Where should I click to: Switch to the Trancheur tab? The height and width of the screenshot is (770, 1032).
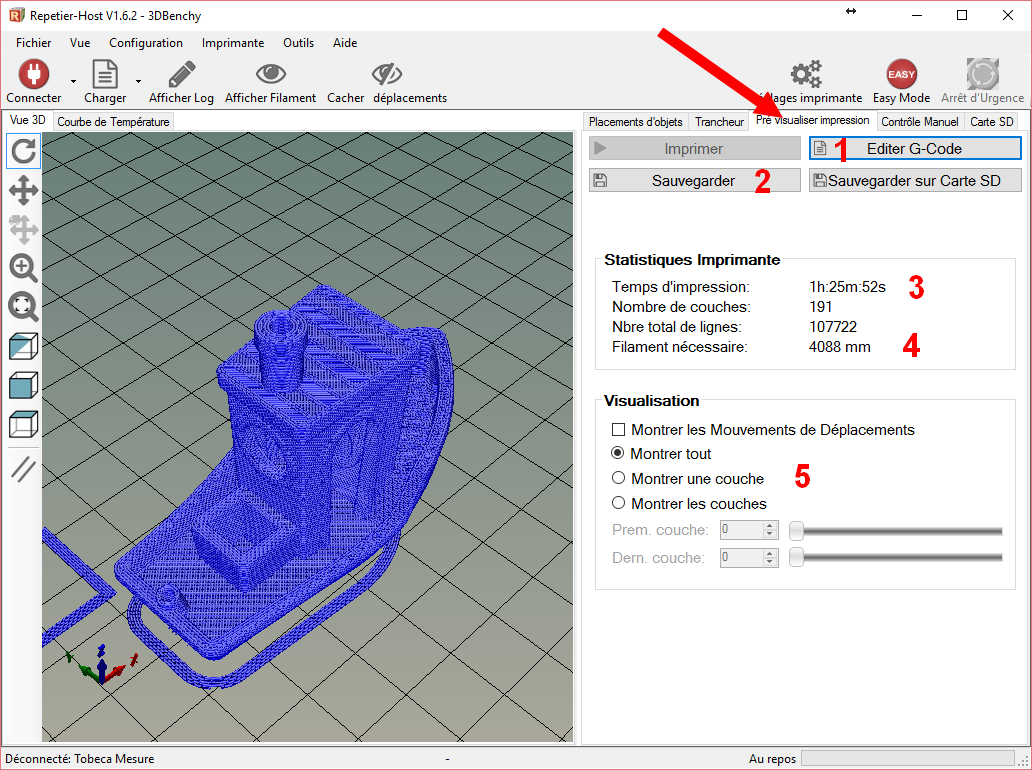pos(719,122)
